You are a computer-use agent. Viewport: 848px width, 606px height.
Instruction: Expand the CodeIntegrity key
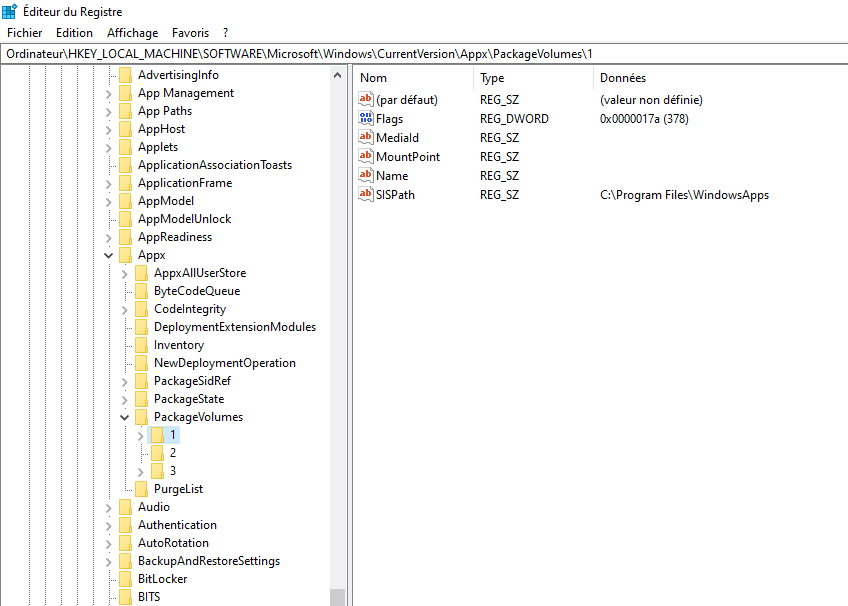[x=125, y=310]
